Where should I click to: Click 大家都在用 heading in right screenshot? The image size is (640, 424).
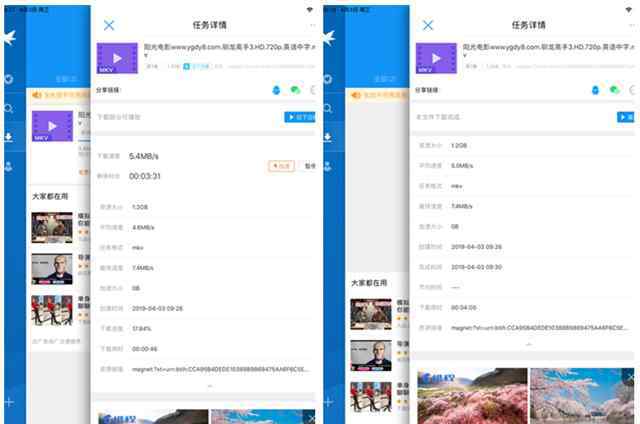[x=369, y=283]
